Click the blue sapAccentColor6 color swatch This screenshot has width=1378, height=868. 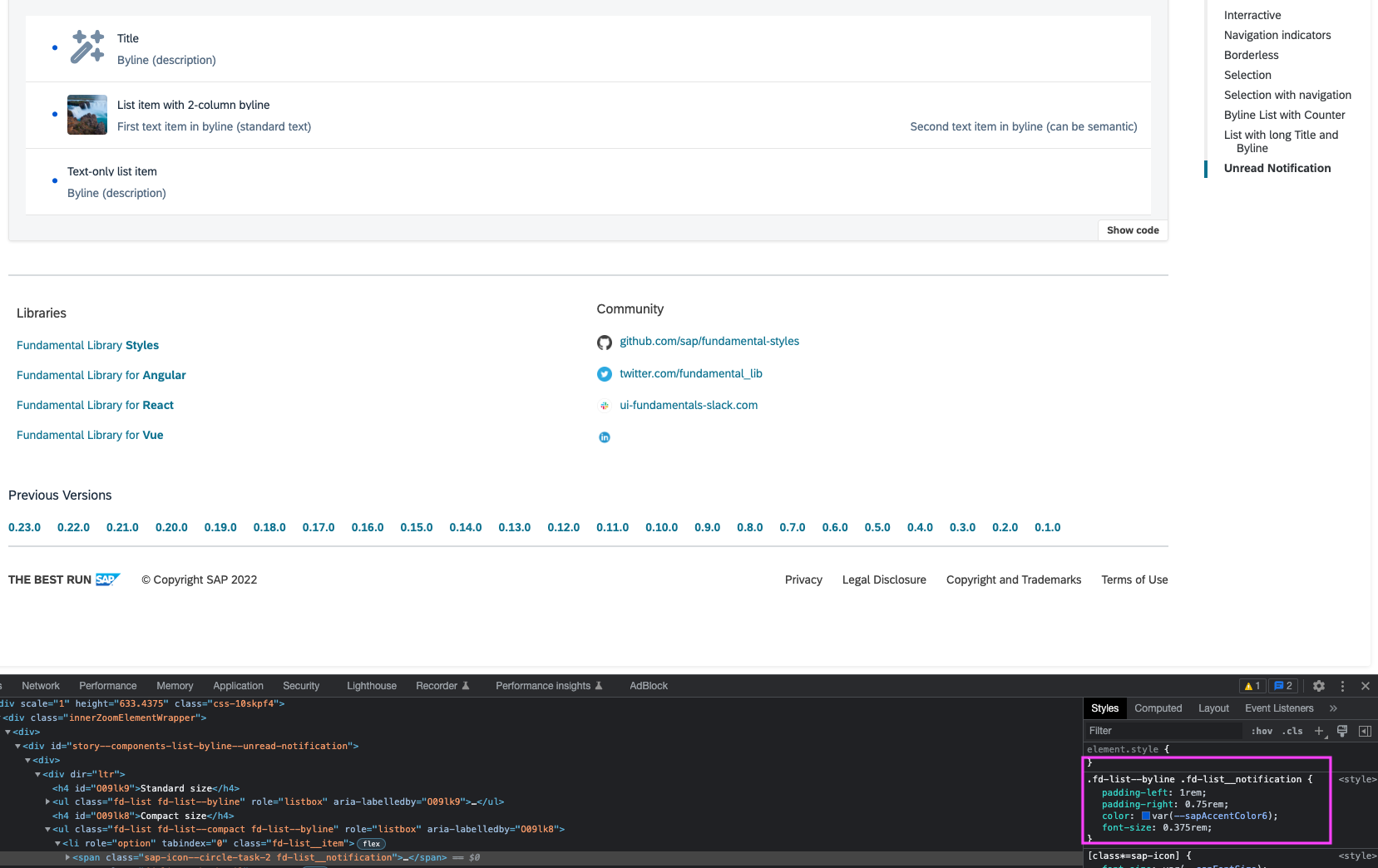1146,816
